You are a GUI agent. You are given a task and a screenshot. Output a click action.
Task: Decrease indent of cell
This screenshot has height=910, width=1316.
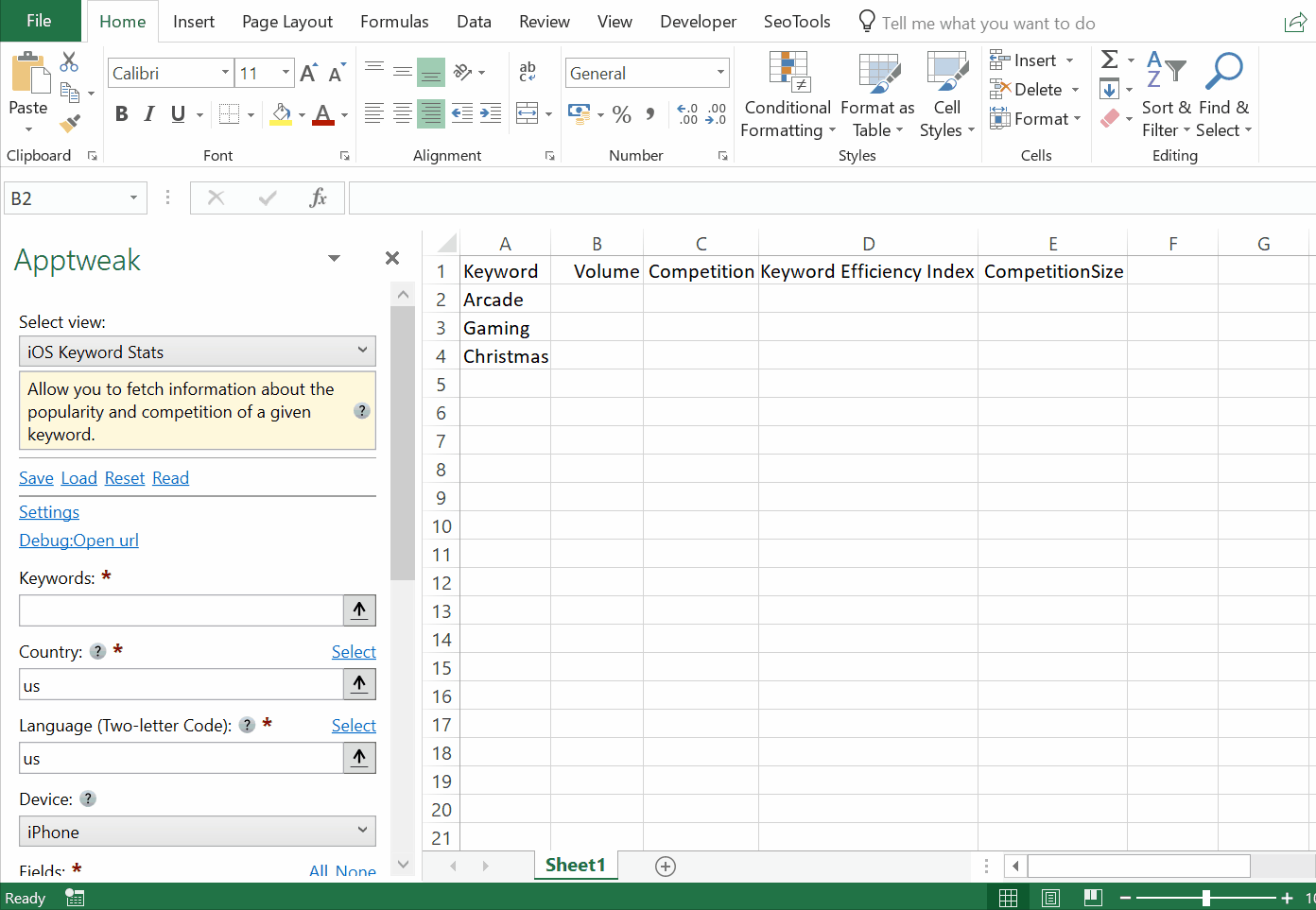pos(462,113)
